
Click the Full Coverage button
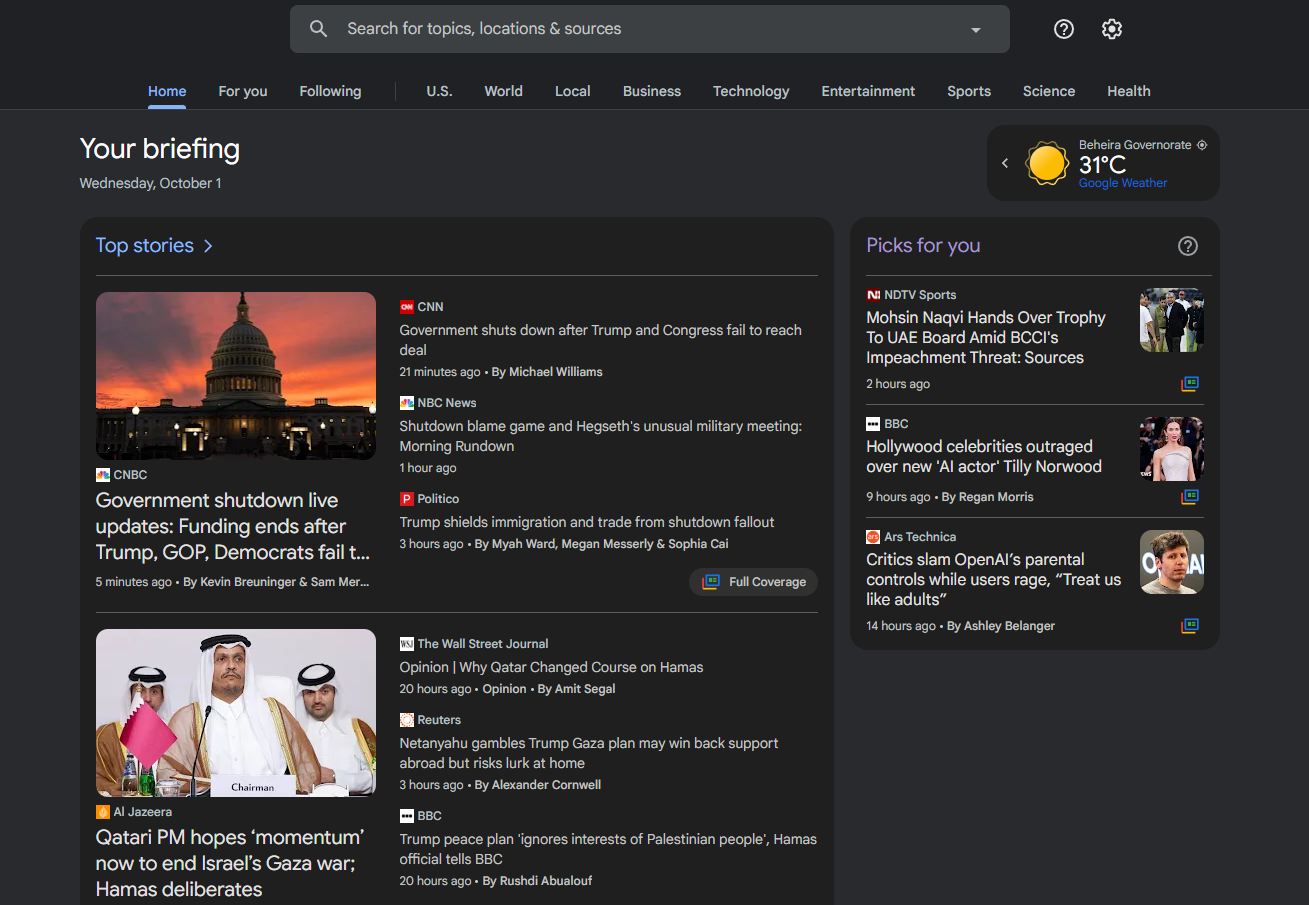(x=753, y=582)
